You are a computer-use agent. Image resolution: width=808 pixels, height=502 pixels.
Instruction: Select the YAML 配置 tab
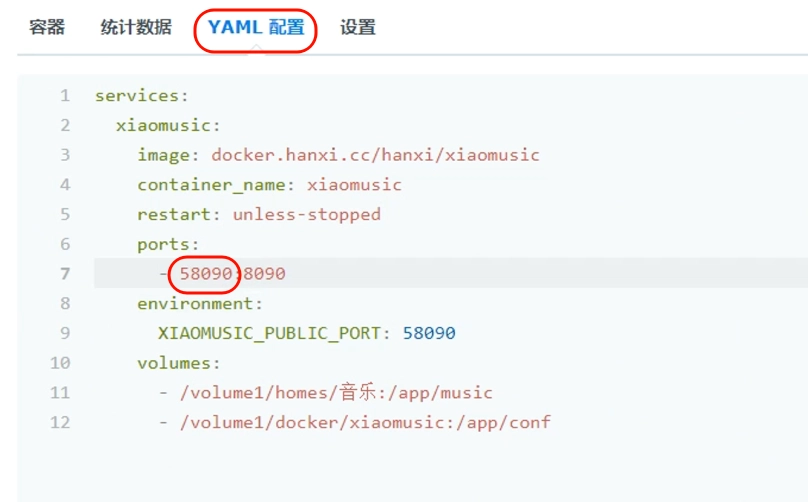coord(256,27)
